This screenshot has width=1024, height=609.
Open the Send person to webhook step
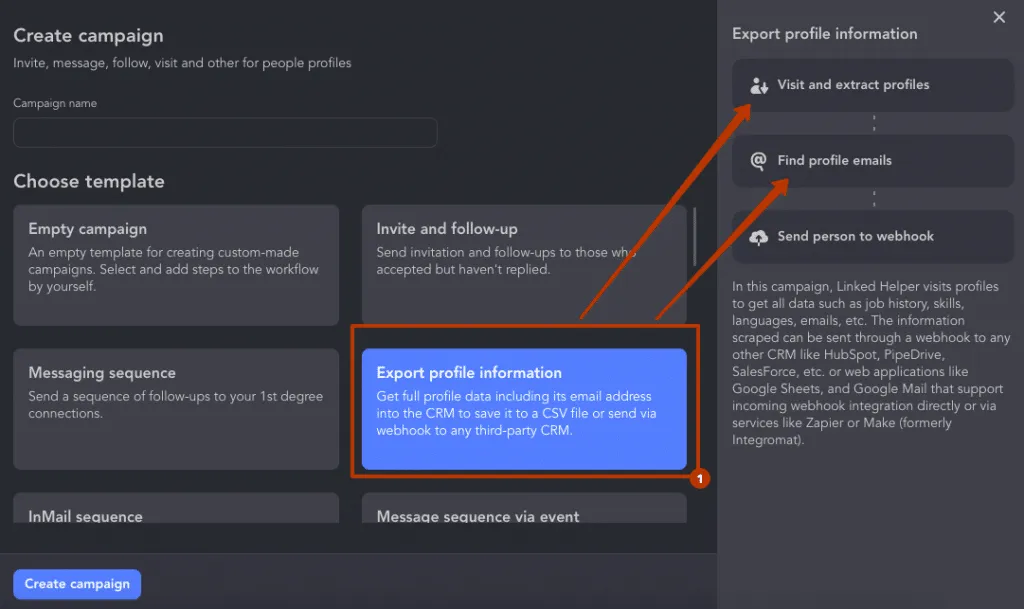[872, 236]
